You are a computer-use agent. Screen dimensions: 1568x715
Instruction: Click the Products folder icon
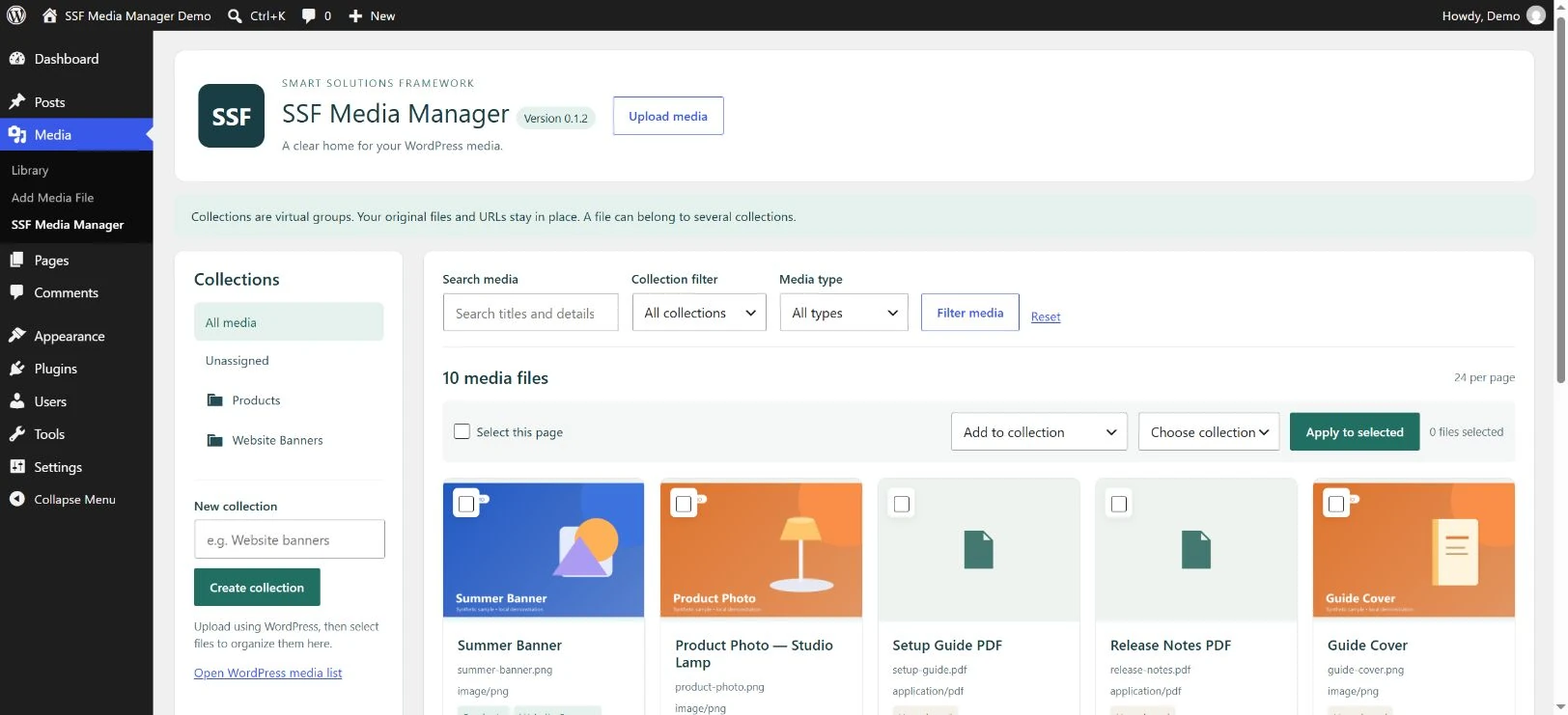coord(214,400)
